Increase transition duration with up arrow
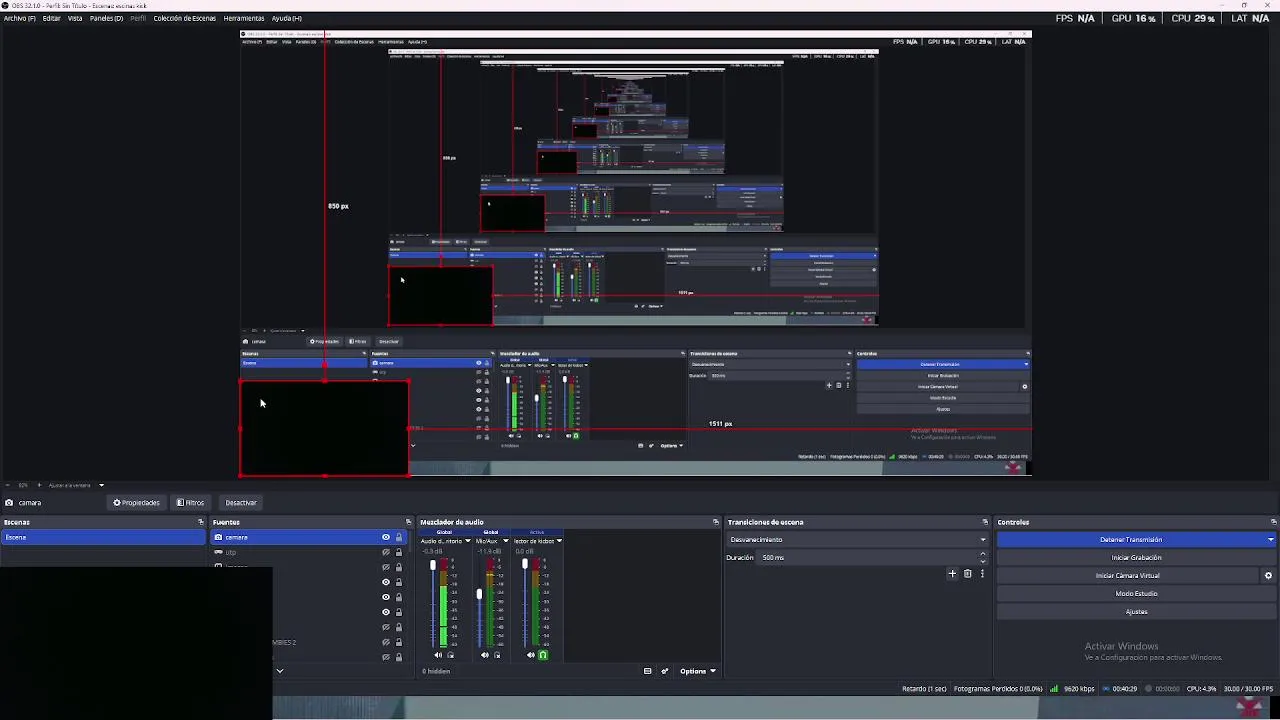This screenshot has width=1280, height=720. coord(982,554)
